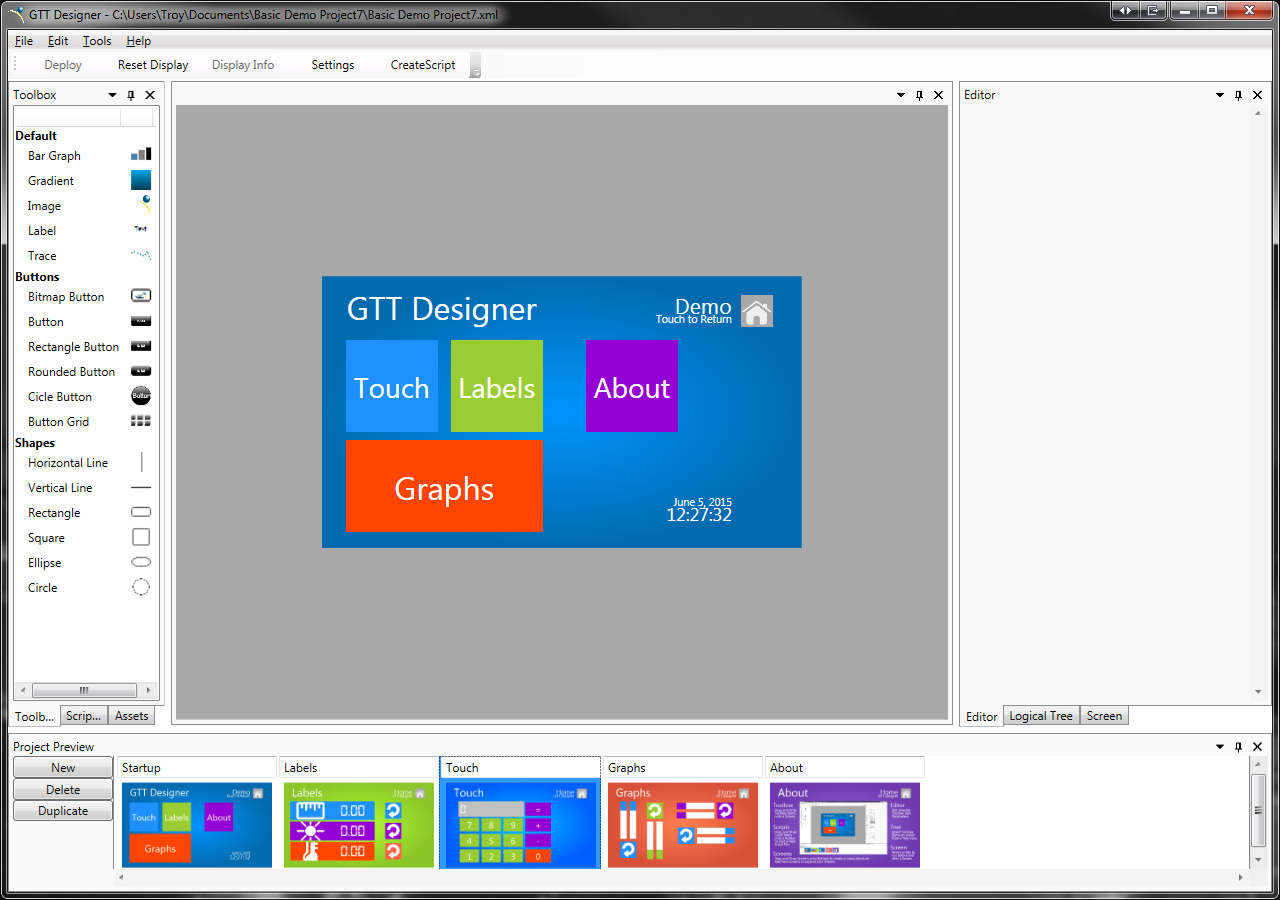Select the Button Grid icon
1280x900 pixels.
(x=141, y=421)
